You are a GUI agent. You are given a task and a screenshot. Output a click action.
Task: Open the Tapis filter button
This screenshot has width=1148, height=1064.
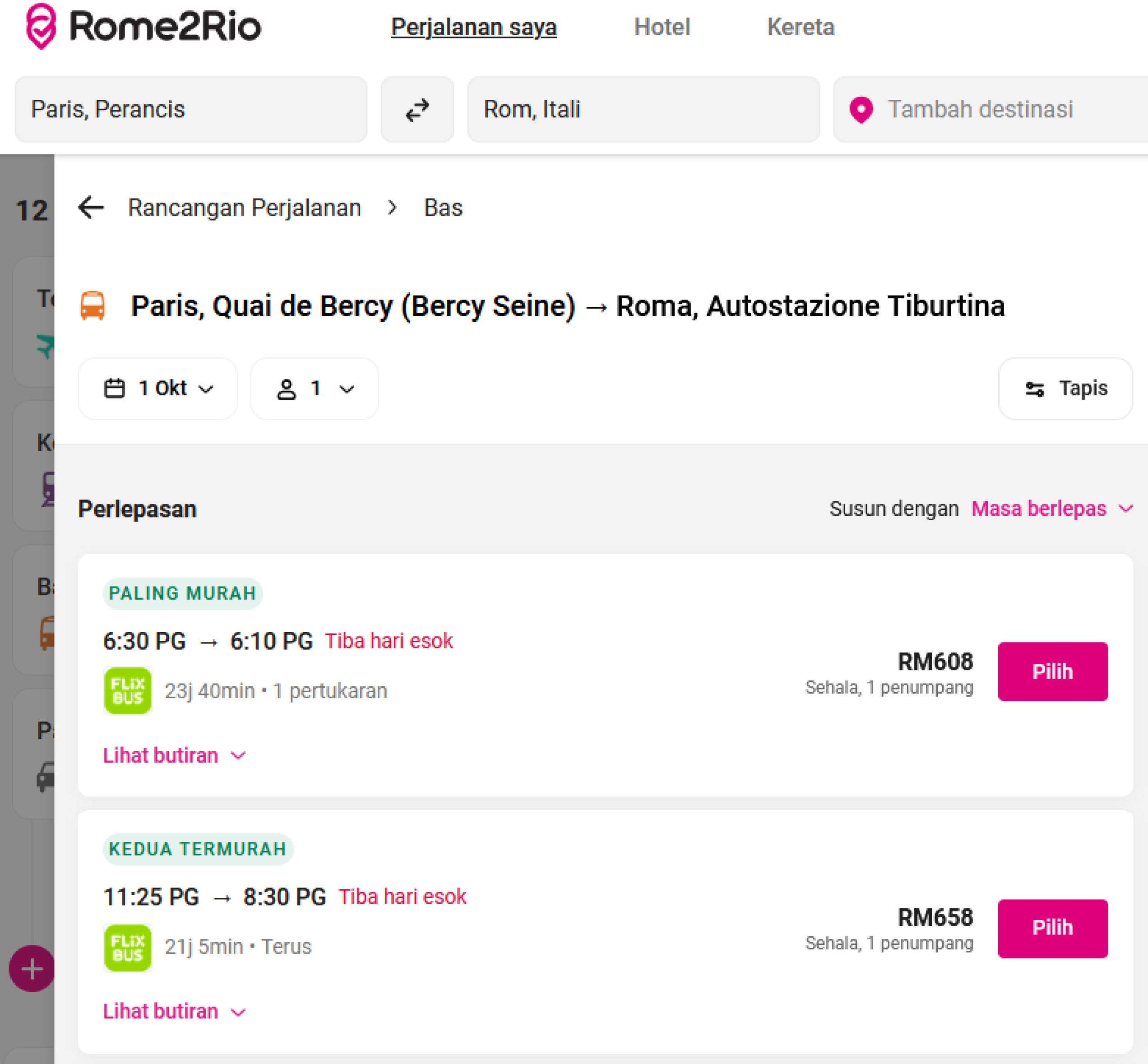pyautogui.click(x=1065, y=389)
